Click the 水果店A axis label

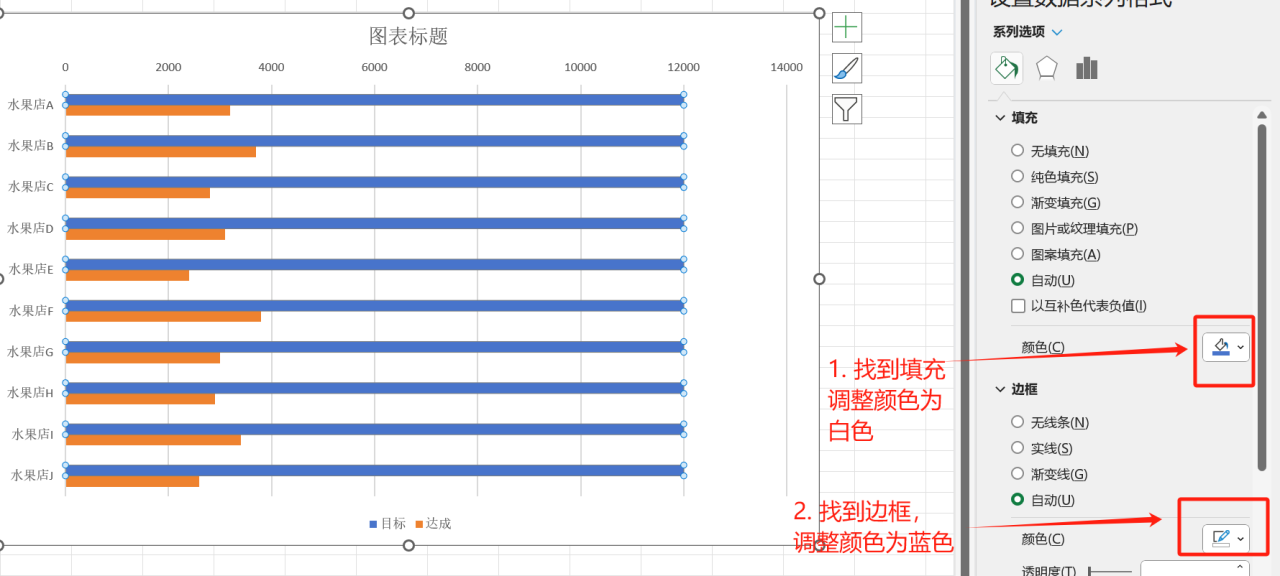[31, 104]
